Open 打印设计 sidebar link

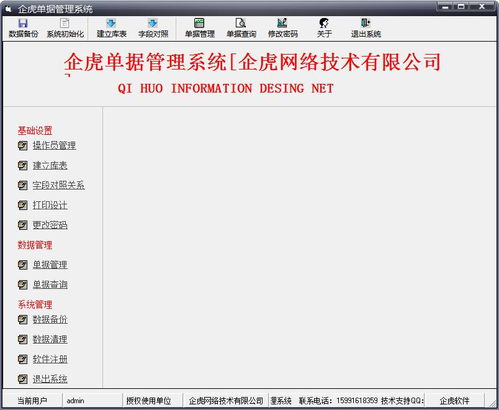50,205
